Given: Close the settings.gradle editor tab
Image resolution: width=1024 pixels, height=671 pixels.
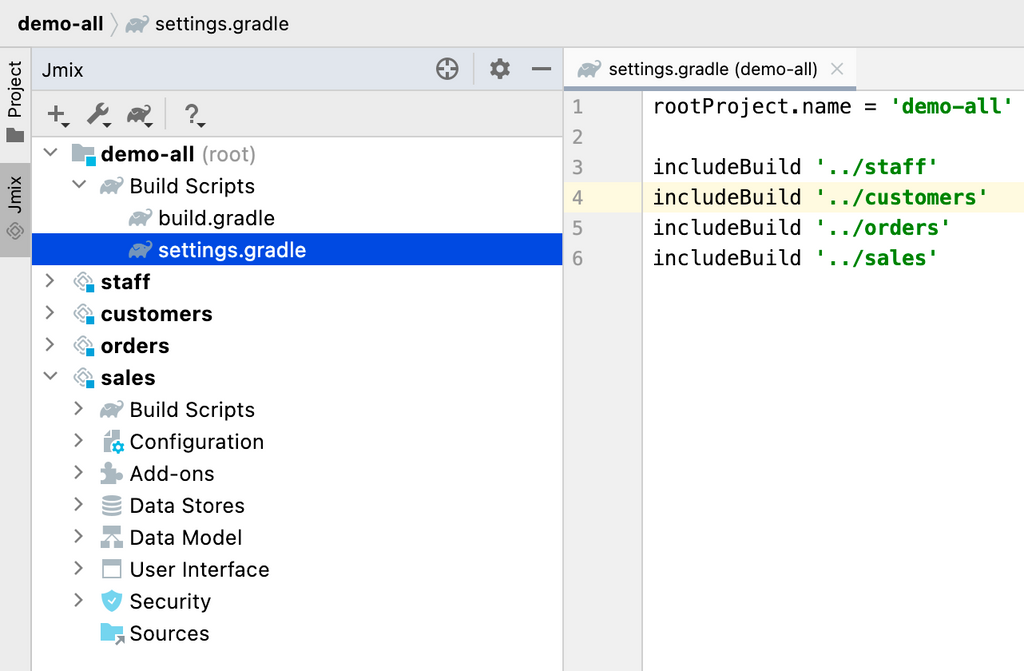Looking at the screenshot, I should coord(837,69).
